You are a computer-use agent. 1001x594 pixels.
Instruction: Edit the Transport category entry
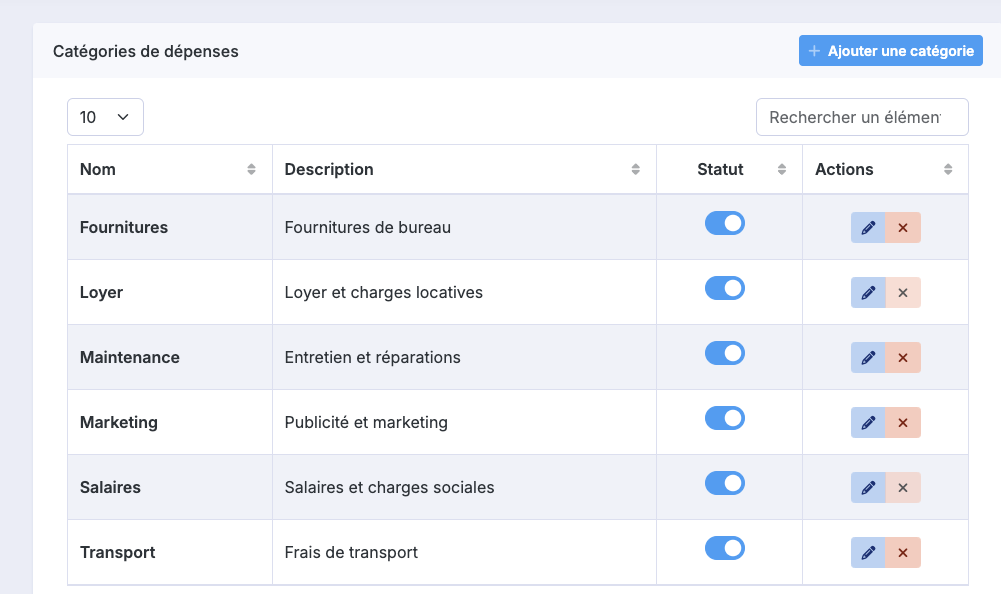(868, 552)
